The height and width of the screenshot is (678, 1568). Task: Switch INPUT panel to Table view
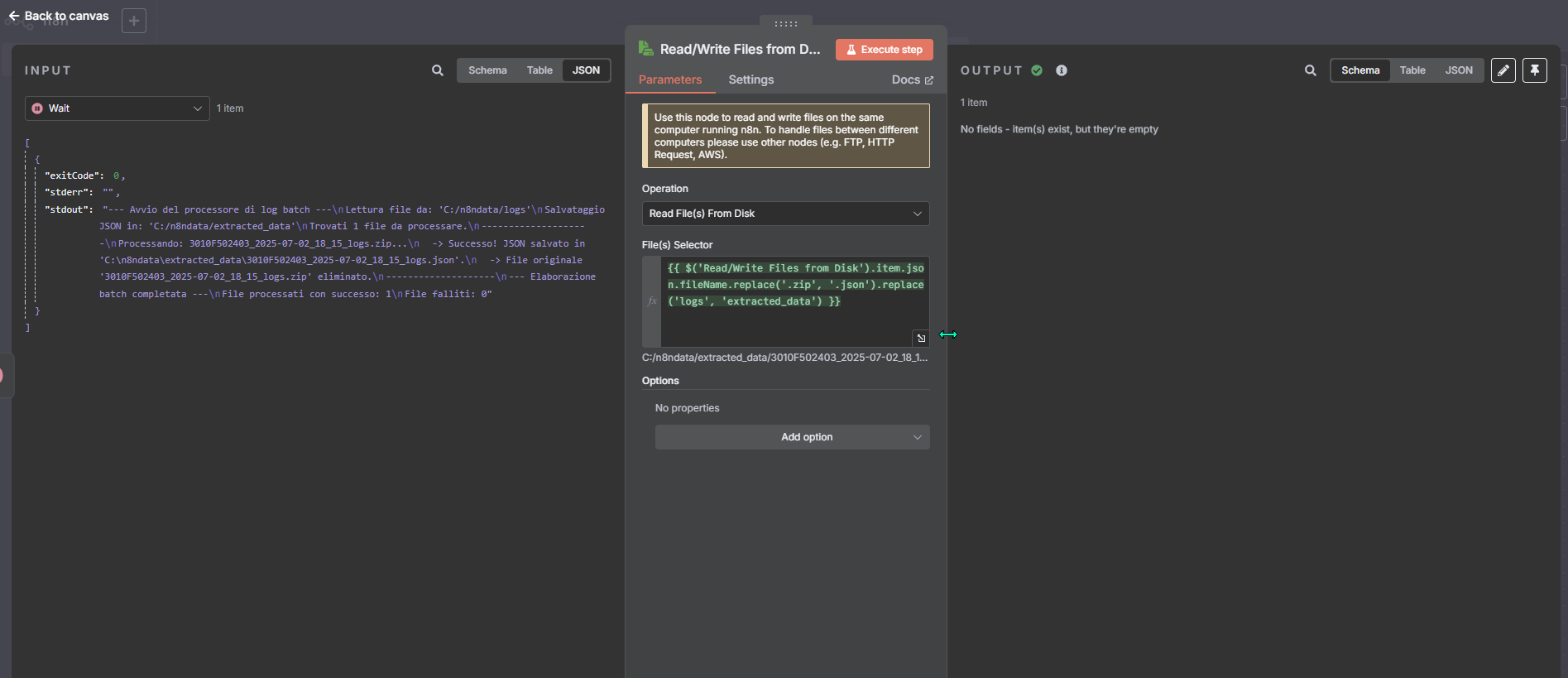(539, 70)
